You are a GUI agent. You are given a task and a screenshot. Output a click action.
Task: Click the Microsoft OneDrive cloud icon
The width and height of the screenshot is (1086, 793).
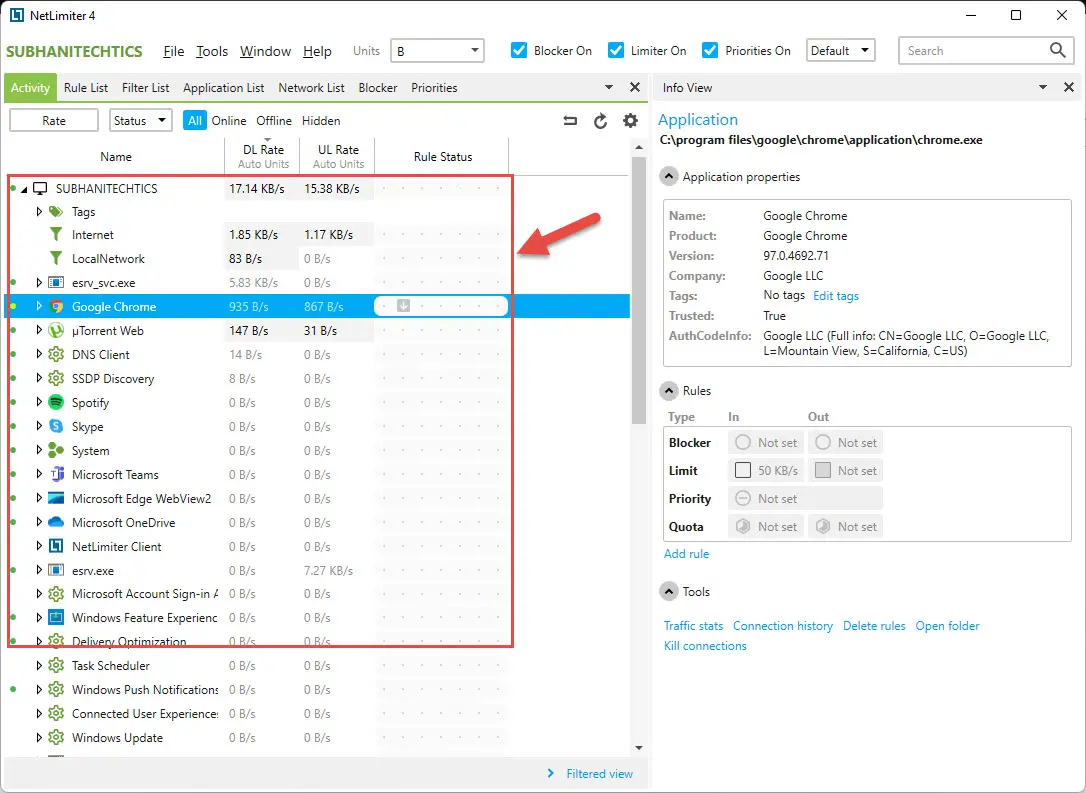click(x=56, y=522)
